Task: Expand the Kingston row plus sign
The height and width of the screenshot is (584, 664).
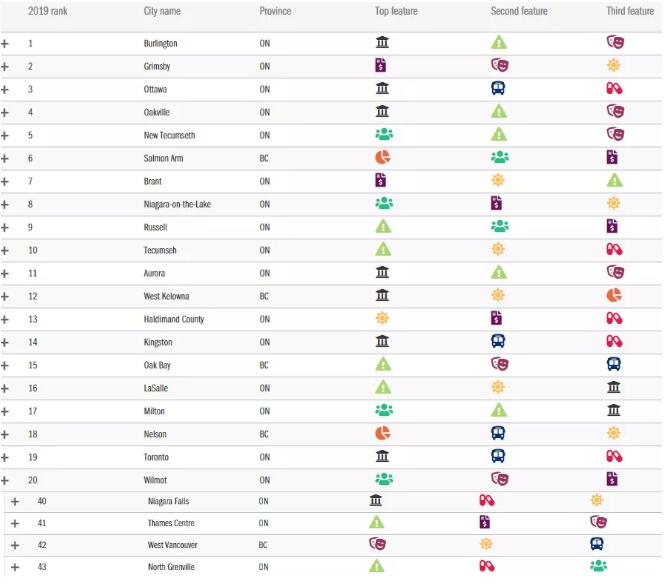Action: pos(6,342)
